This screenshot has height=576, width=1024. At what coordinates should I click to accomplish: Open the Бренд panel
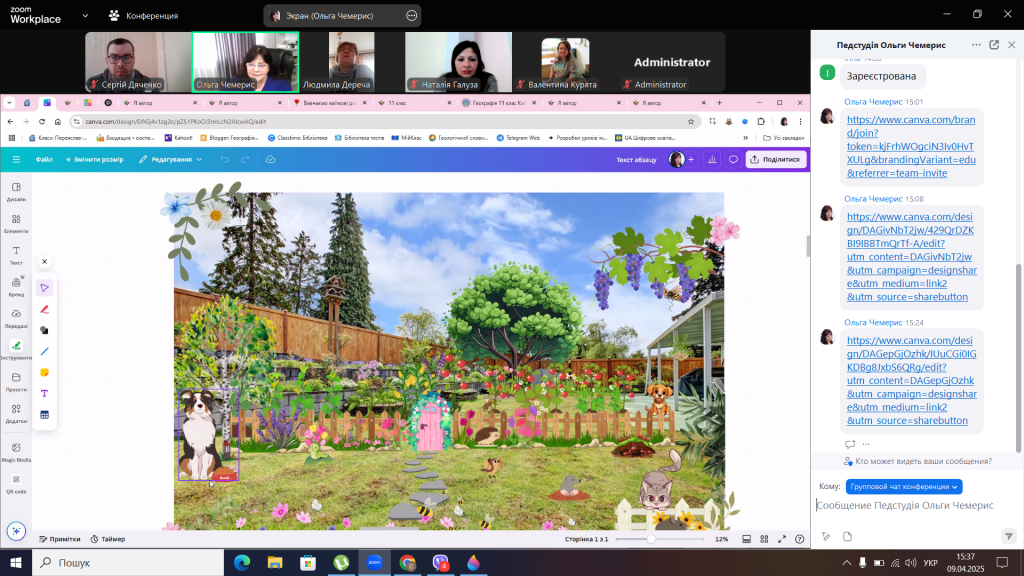pos(16,286)
